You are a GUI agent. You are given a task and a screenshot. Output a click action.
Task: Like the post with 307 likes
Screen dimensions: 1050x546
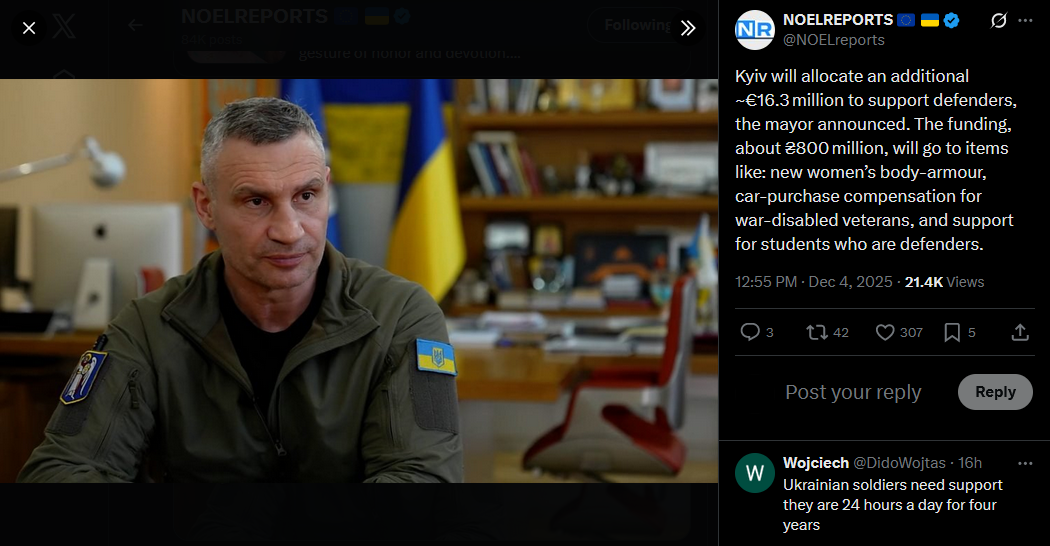pos(885,332)
